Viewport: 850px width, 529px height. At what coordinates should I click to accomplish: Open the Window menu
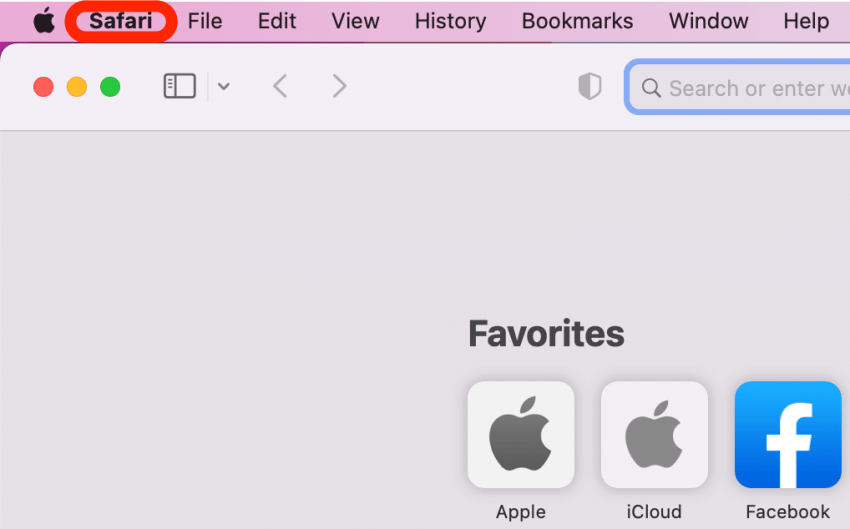709,21
